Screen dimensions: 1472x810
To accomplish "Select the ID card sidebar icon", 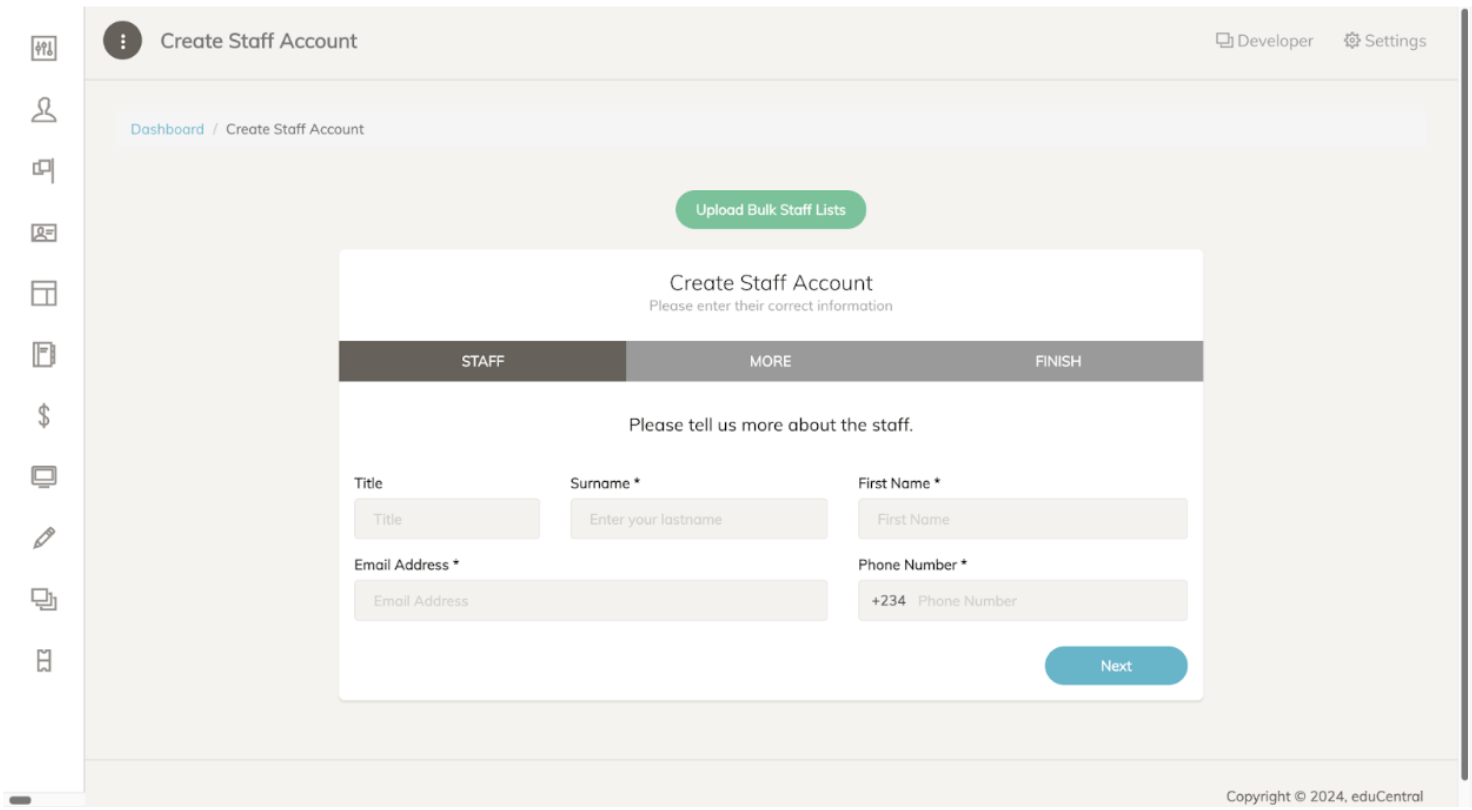I will [x=44, y=232].
